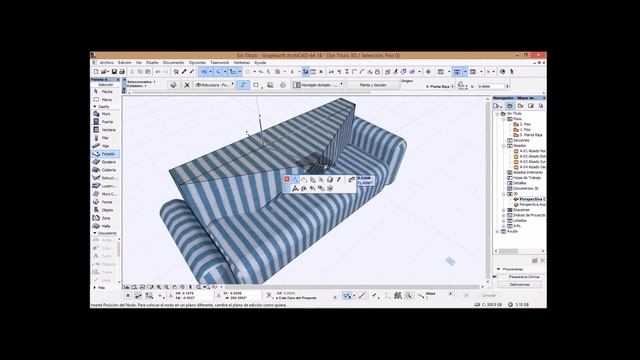
Task: Collapse the Documento toolbox section
Action: pos(95,233)
